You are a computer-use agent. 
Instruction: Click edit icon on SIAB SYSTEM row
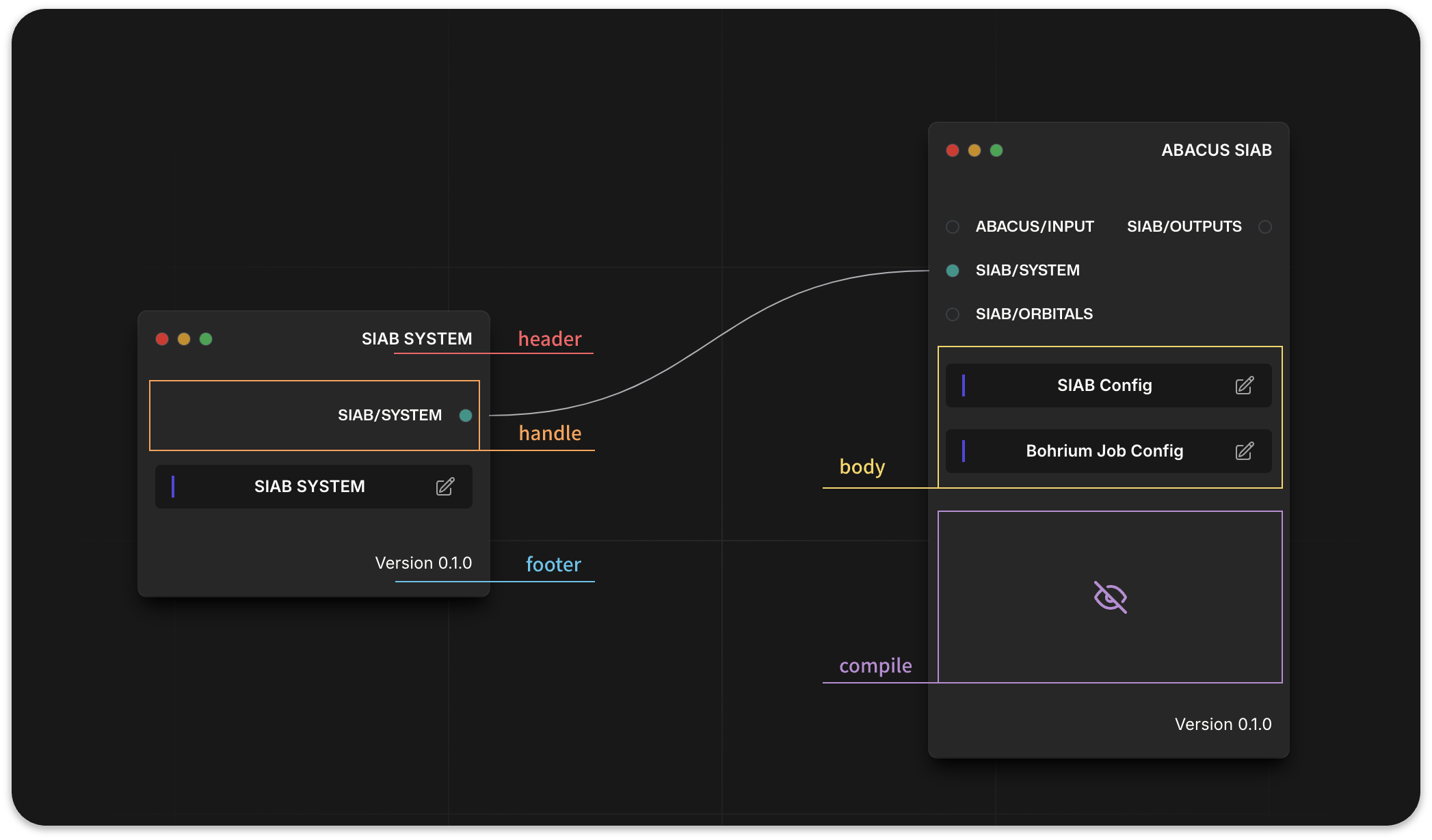(445, 487)
